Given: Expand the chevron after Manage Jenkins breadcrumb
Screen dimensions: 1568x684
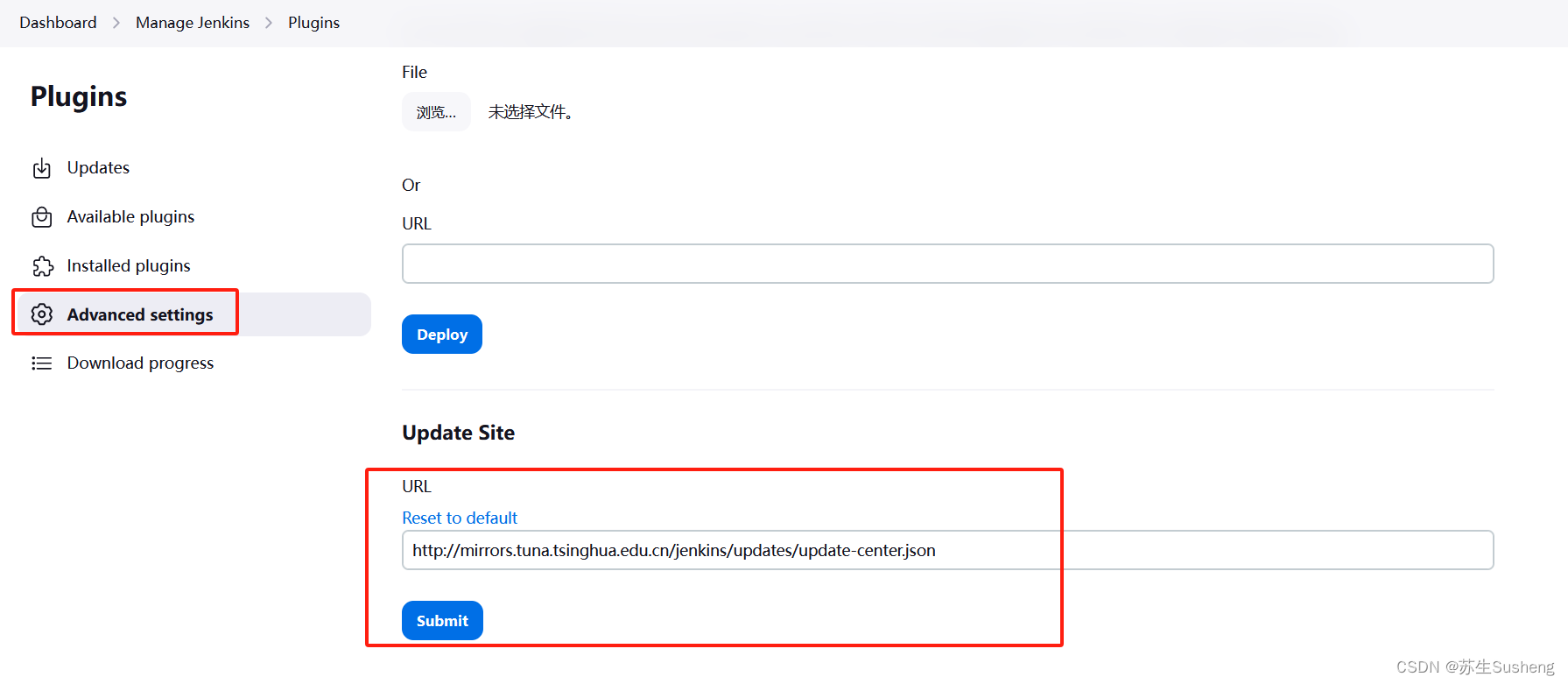Looking at the screenshot, I should tap(269, 23).
